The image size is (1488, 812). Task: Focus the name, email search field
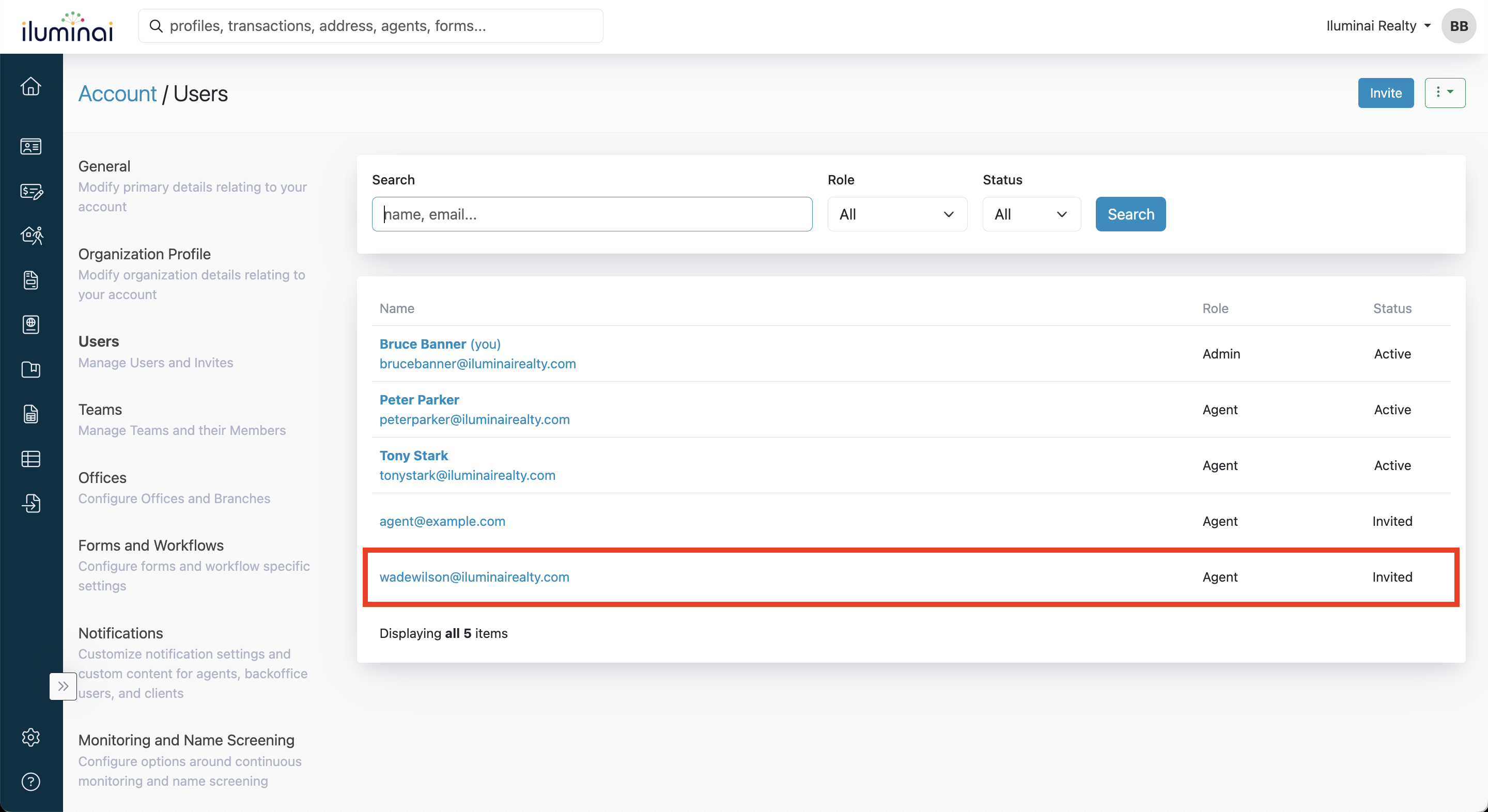pos(592,214)
